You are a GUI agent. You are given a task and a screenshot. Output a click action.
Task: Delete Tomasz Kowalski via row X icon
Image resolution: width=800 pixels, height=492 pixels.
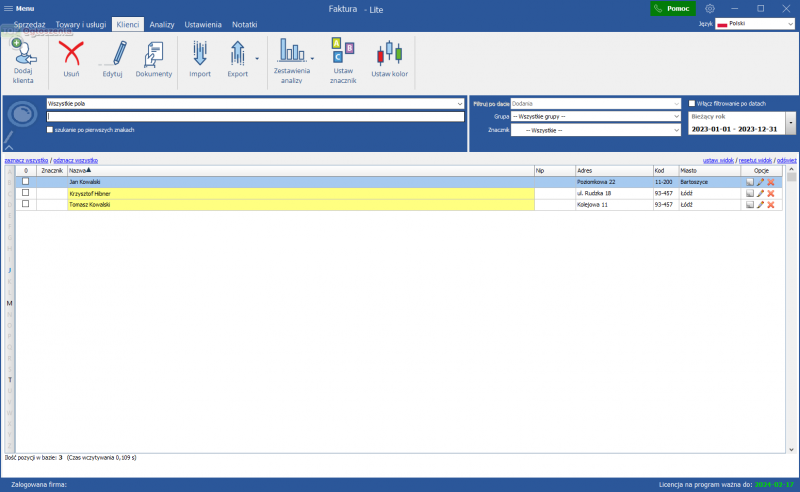771,205
